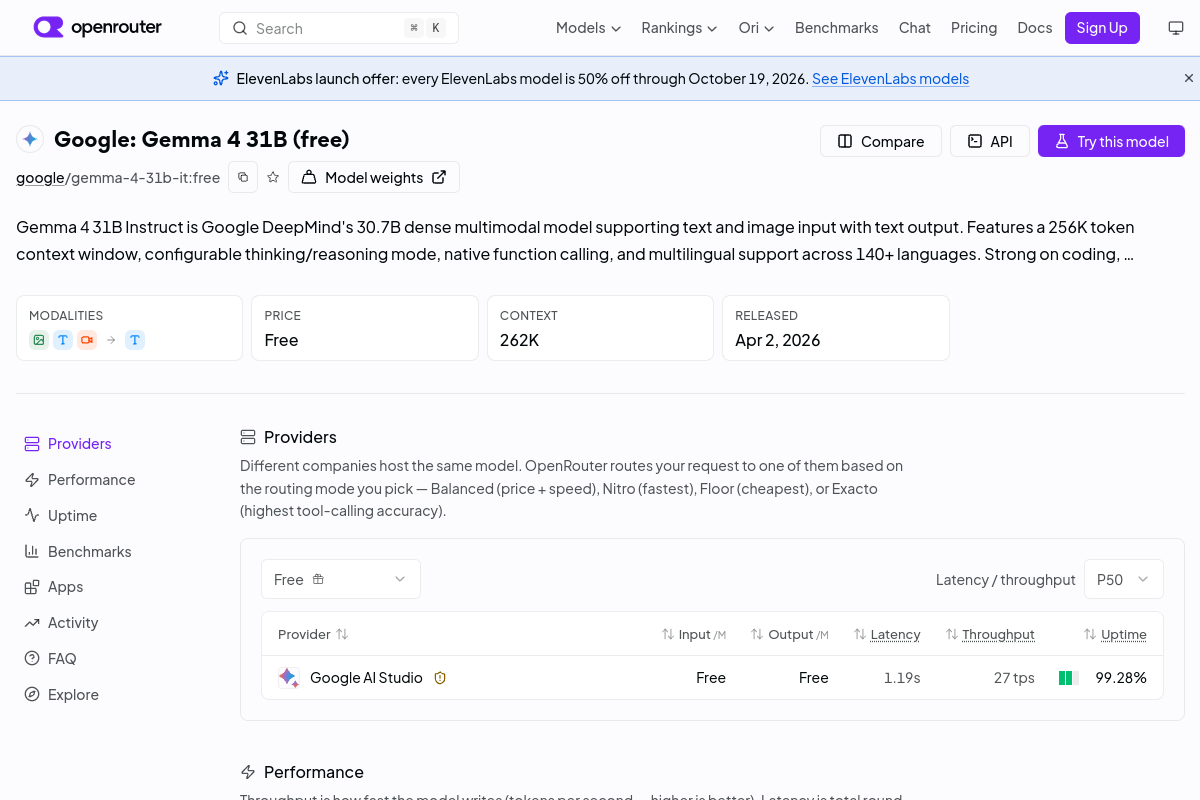Sort by Output price column
This screenshot has height=800, width=1200.
coord(790,634)
